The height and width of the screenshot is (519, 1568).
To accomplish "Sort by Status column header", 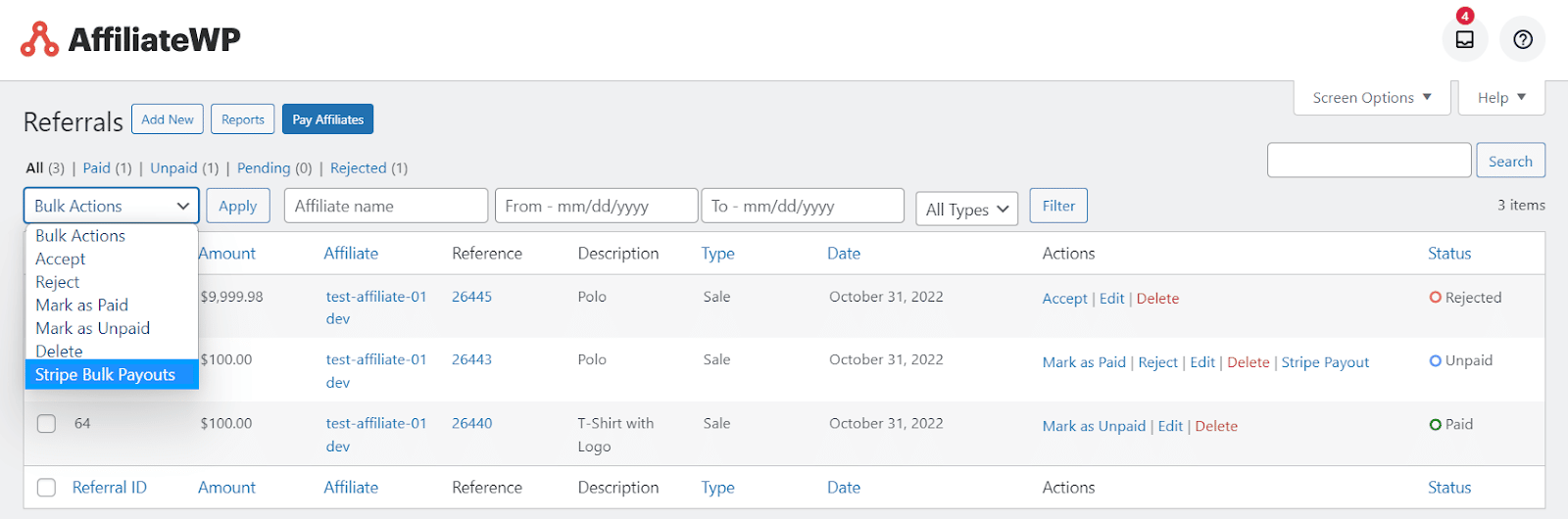I will 1449,254.
